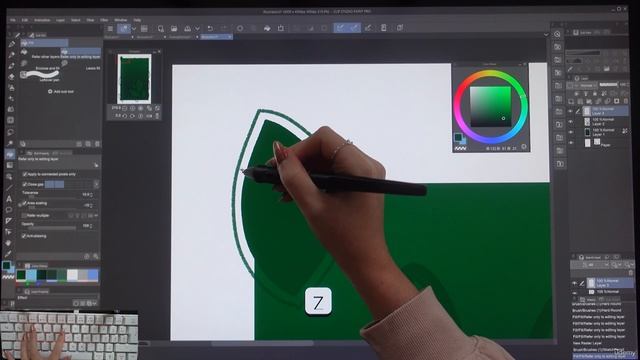Image resolution: width=640 pixels, height=360 pixels.
Task: Click the settings icon at color wheel's bottom right
Action: 524,147
